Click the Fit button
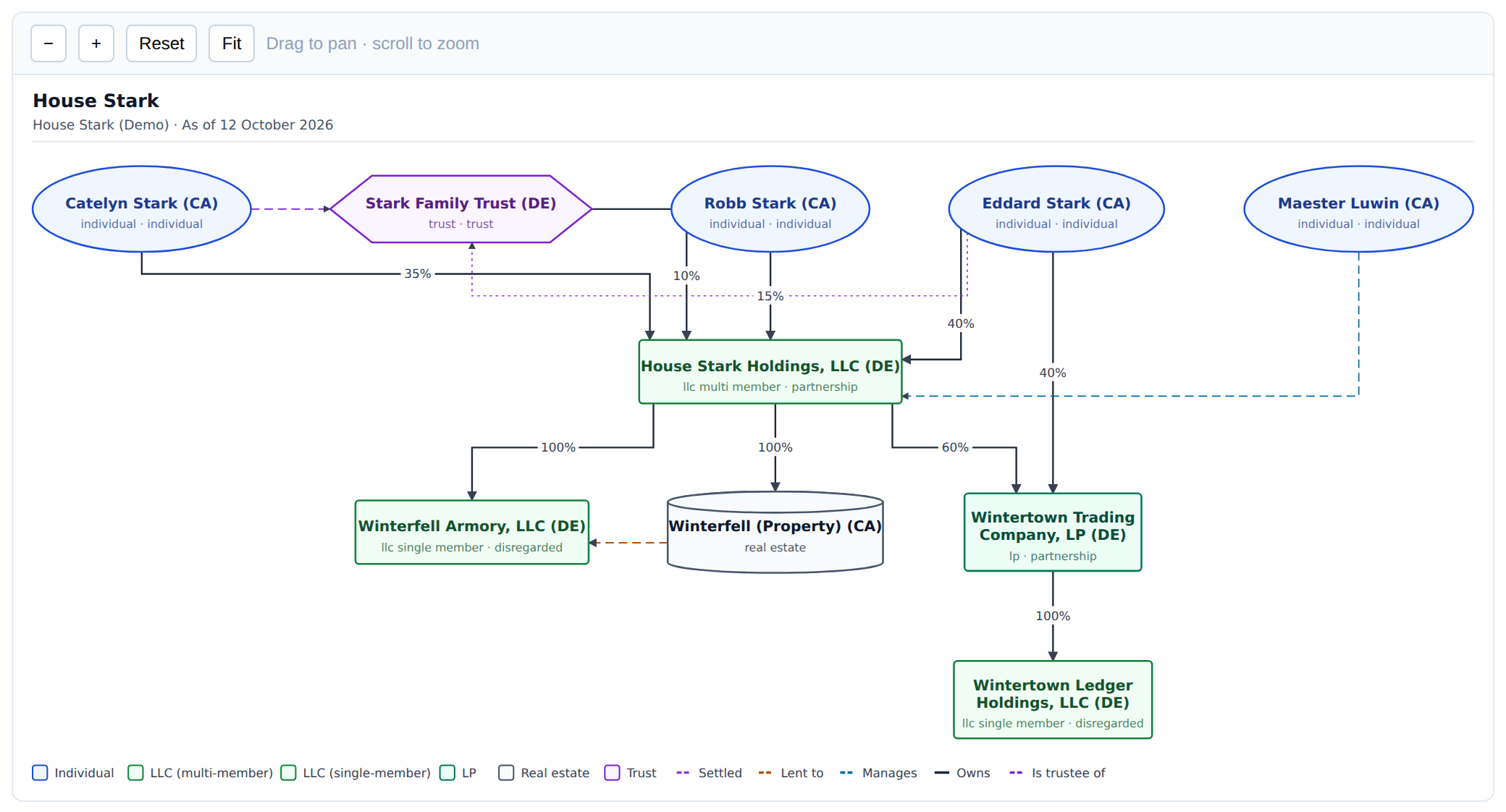 click(x=232, y=43)
